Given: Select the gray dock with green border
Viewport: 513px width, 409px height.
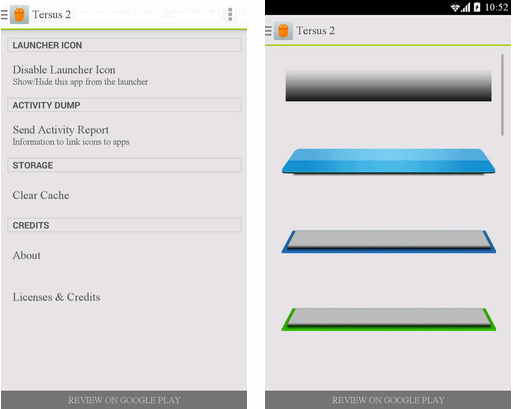Looking at the screenshot, I should click(388, 319).
